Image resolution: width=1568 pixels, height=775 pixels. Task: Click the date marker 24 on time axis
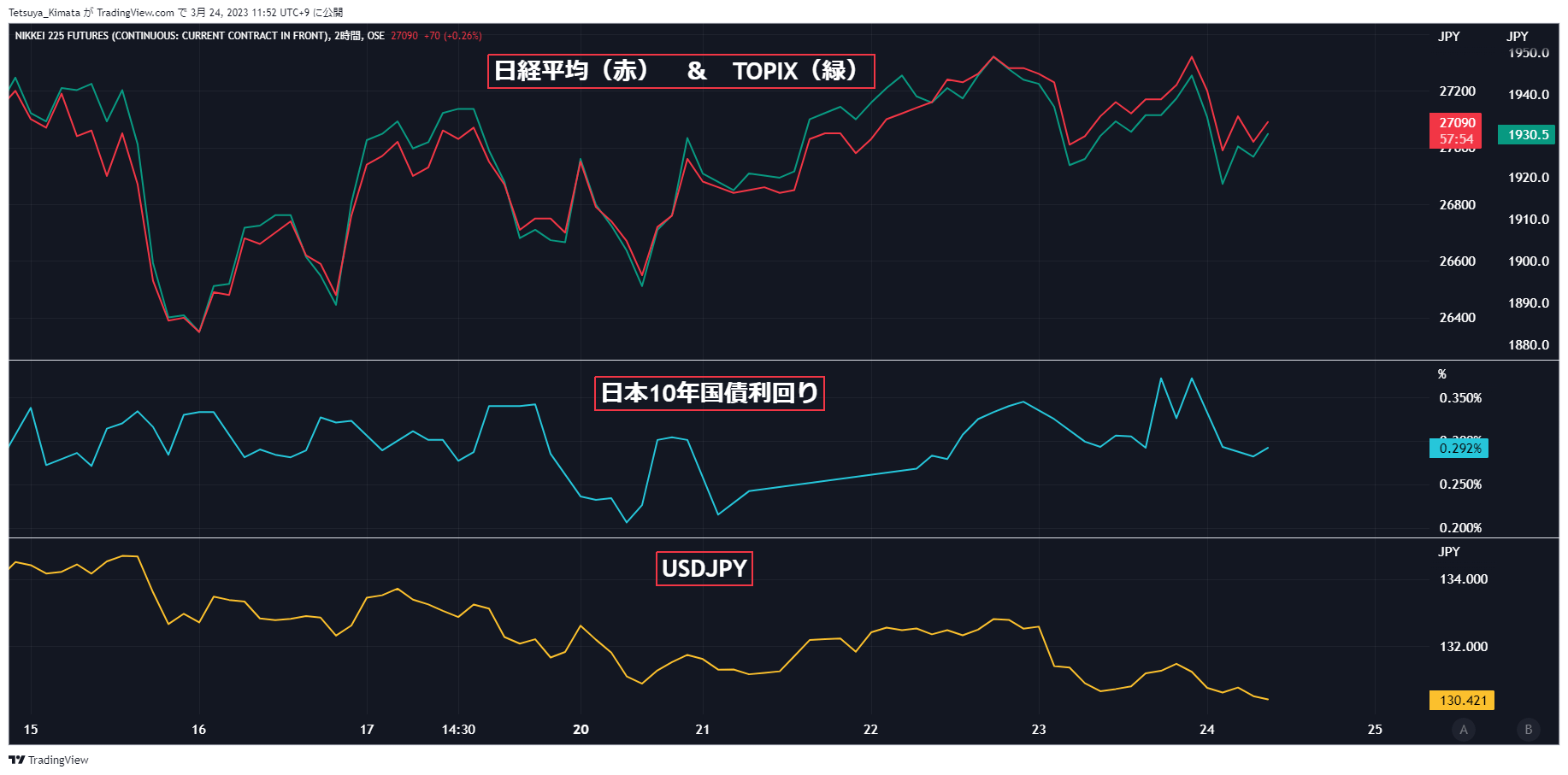(x=1207, y=730)
